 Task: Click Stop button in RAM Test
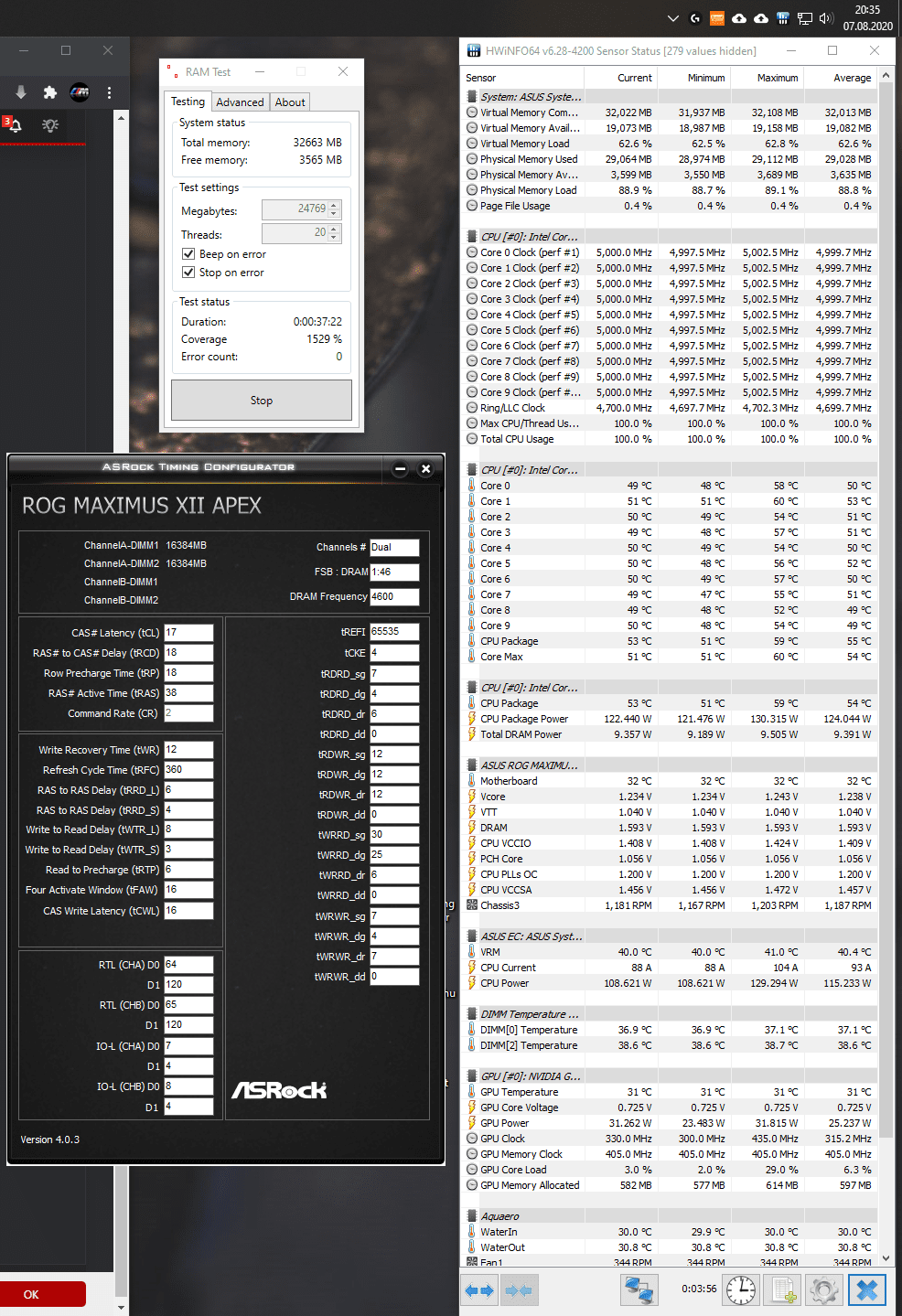262,401
